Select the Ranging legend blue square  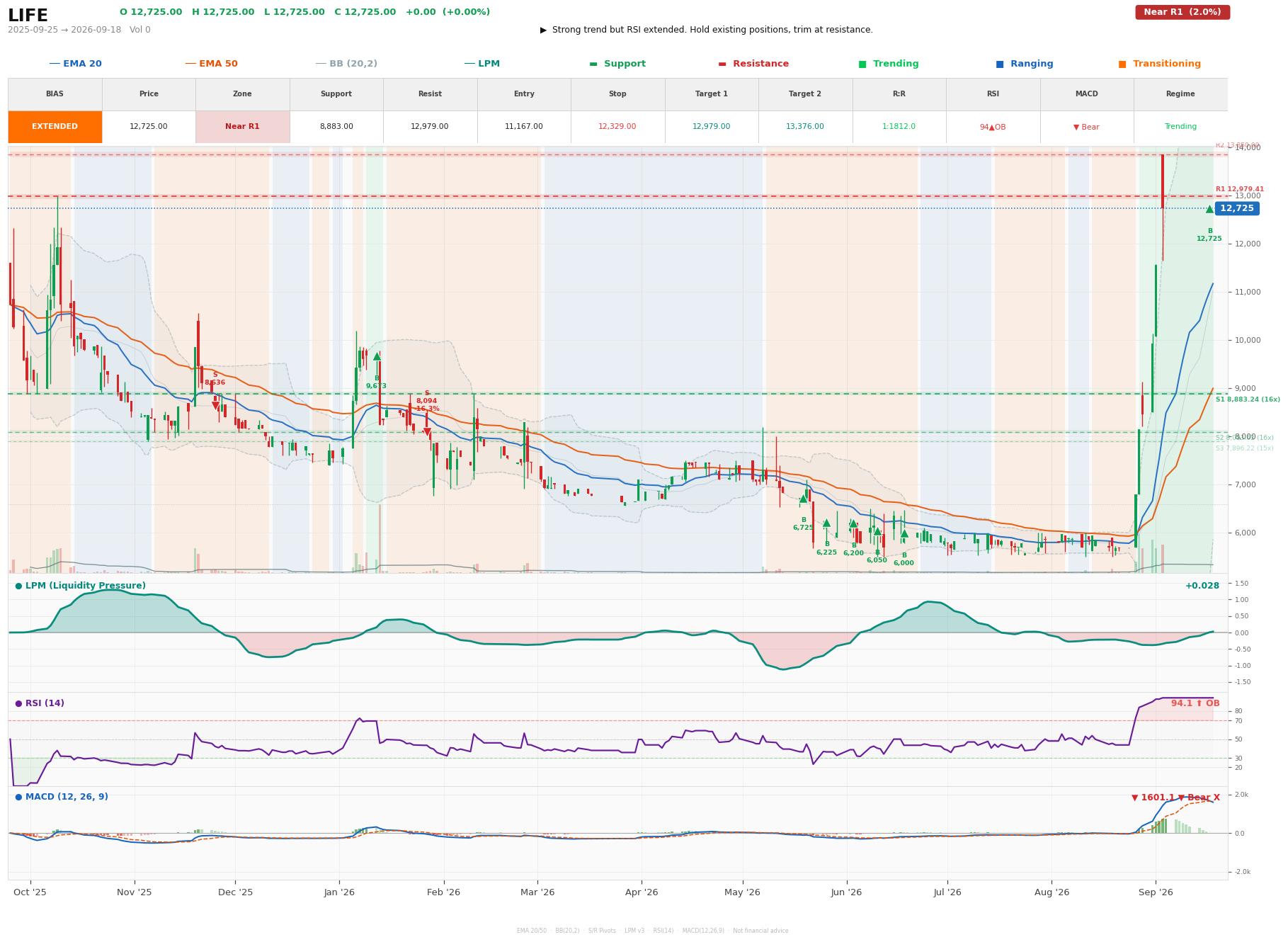pos(1000,64)
